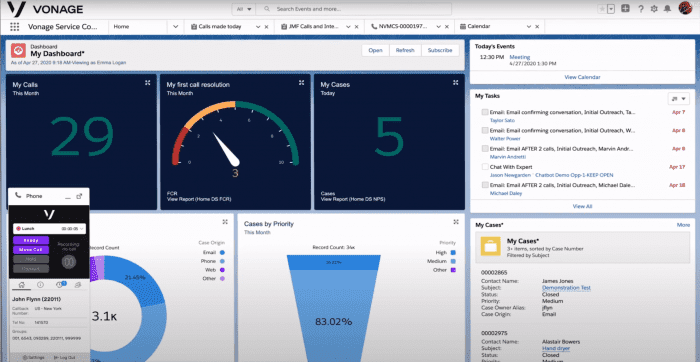The width and height of the screenshot is (700, 362).
Task: Click the dashboard Refresh button
Action: pyautogui.click(x=405, y=50)
